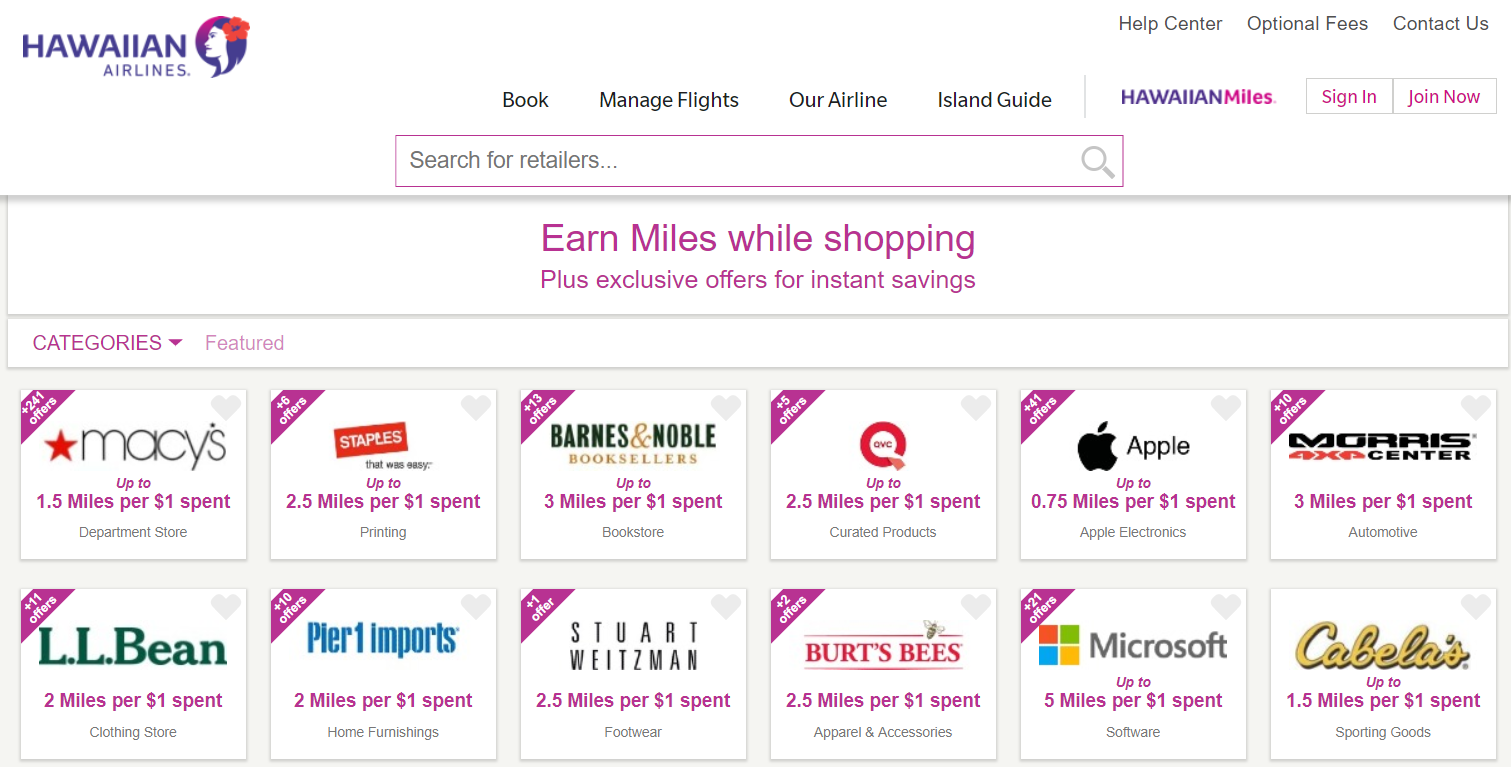
Task: Open the Our Airline menu
Action: coord(838,100)
